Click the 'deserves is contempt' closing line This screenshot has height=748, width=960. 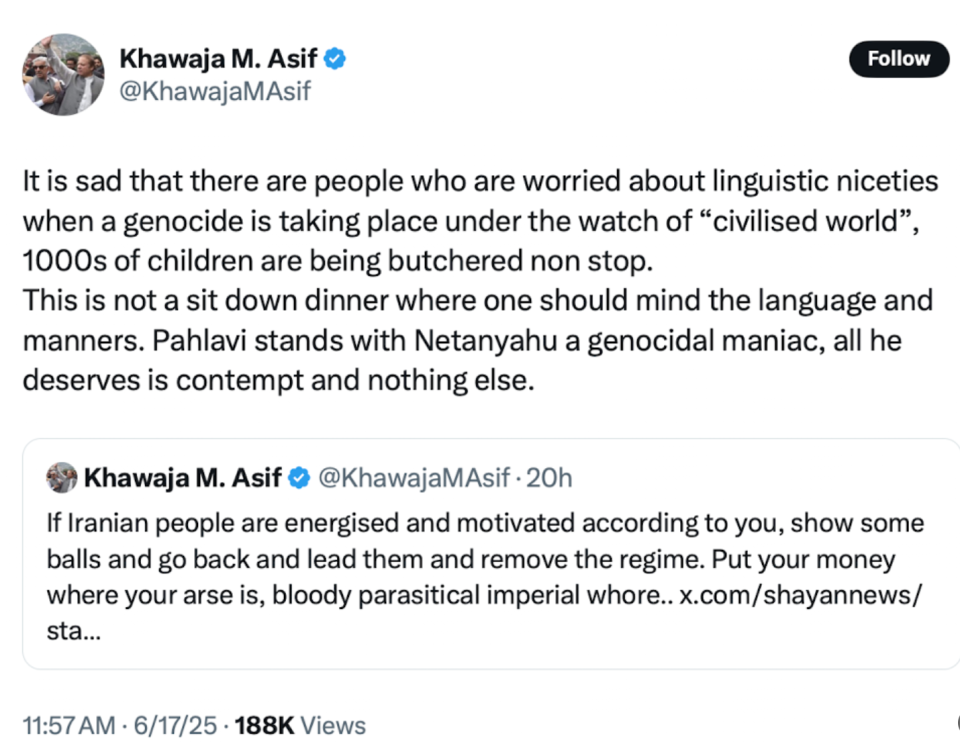[x=279, y=380]
